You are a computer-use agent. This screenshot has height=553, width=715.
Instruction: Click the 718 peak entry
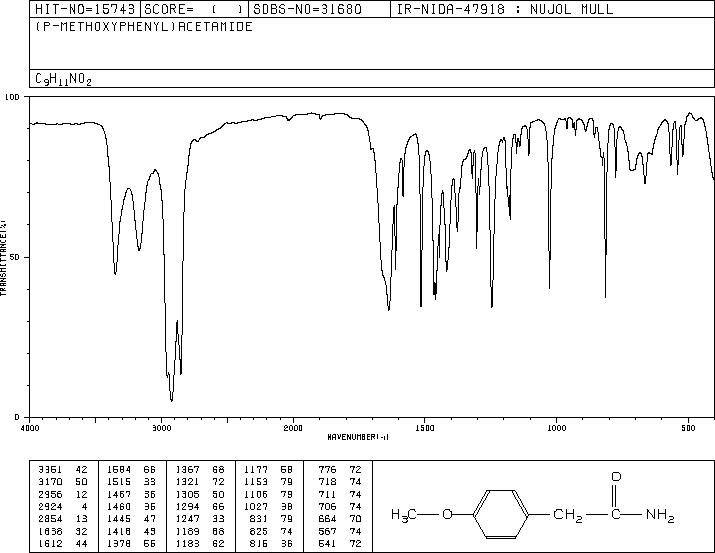[327, 482]
